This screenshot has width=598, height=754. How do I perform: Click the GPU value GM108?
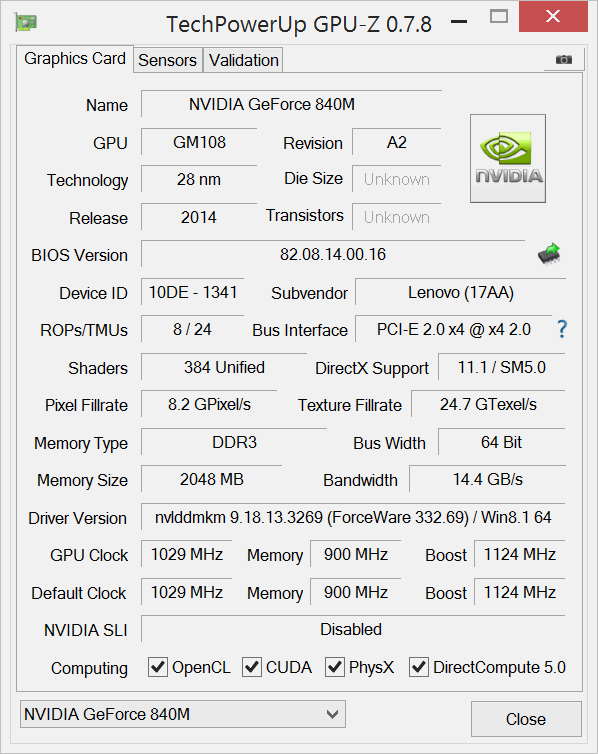pyautogui.click(x=199, y=142)
